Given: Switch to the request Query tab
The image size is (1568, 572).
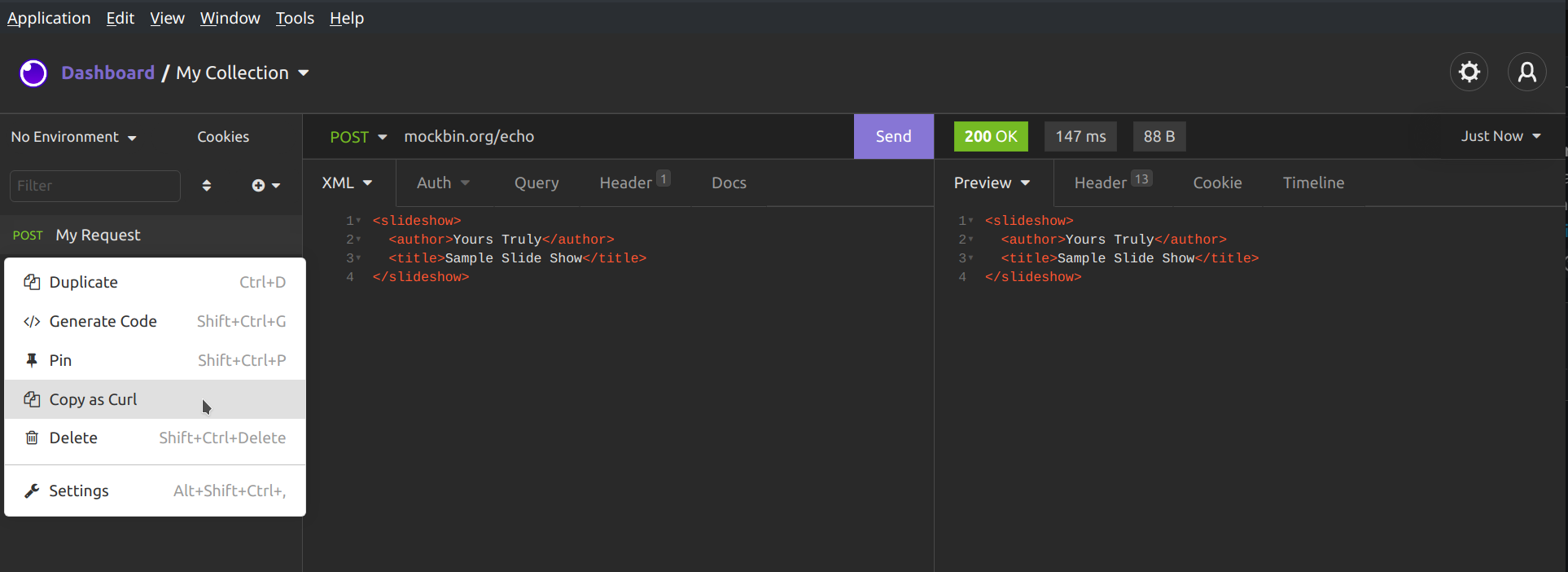Looking at the screenshot, I should (537, 183).
